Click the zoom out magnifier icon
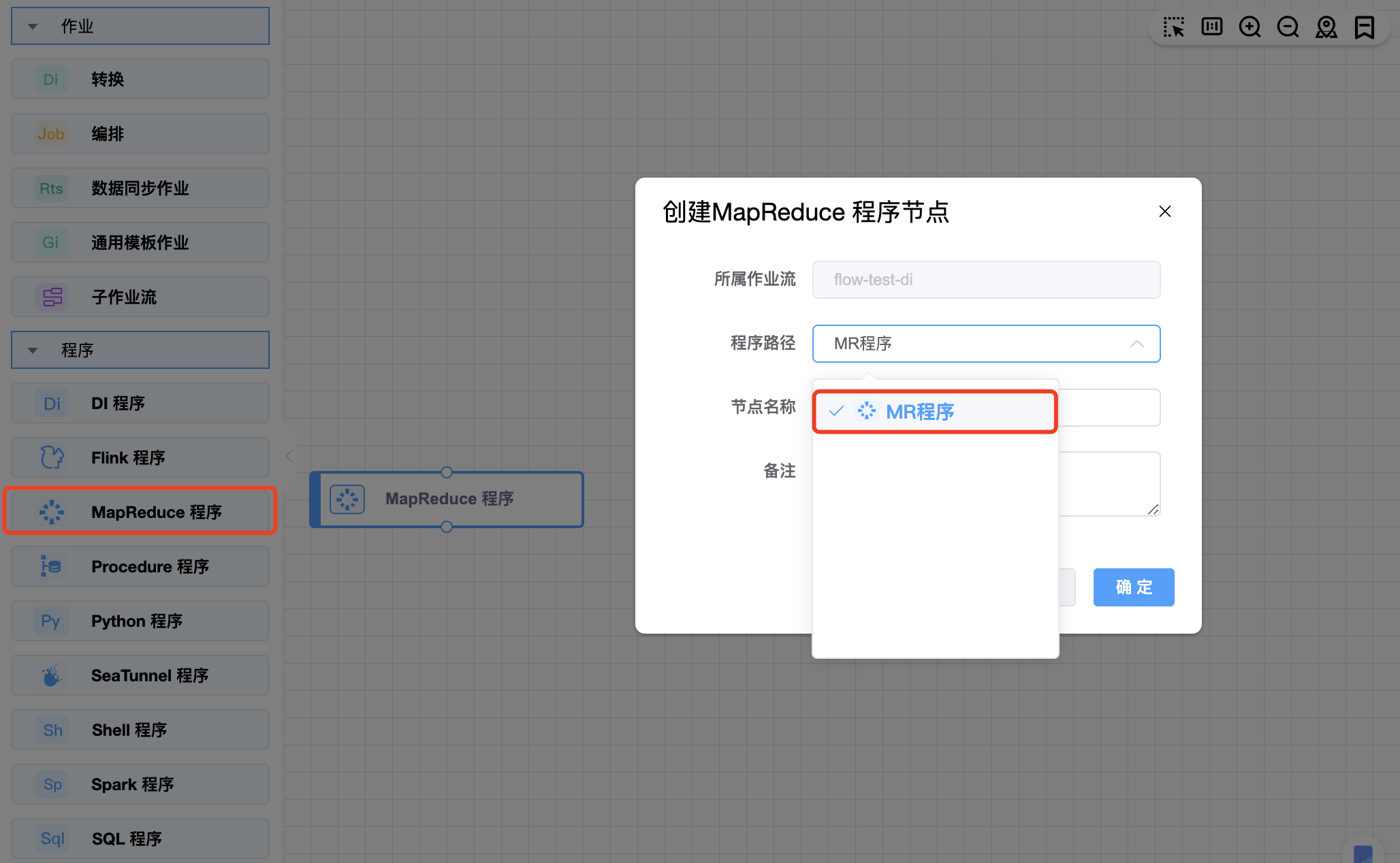1400x863 pixels. 1288,27
